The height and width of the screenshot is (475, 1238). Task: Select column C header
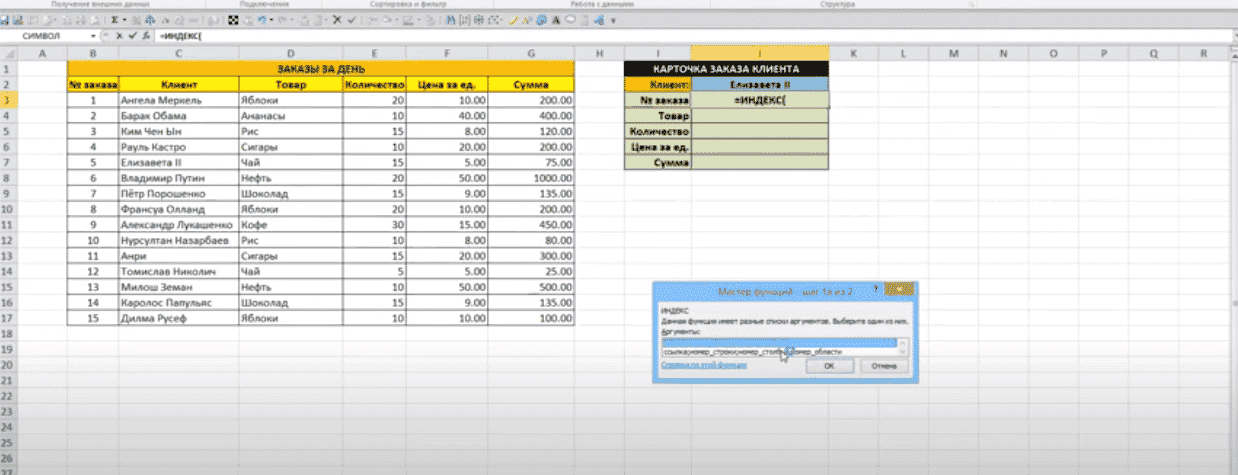(177, 52)
